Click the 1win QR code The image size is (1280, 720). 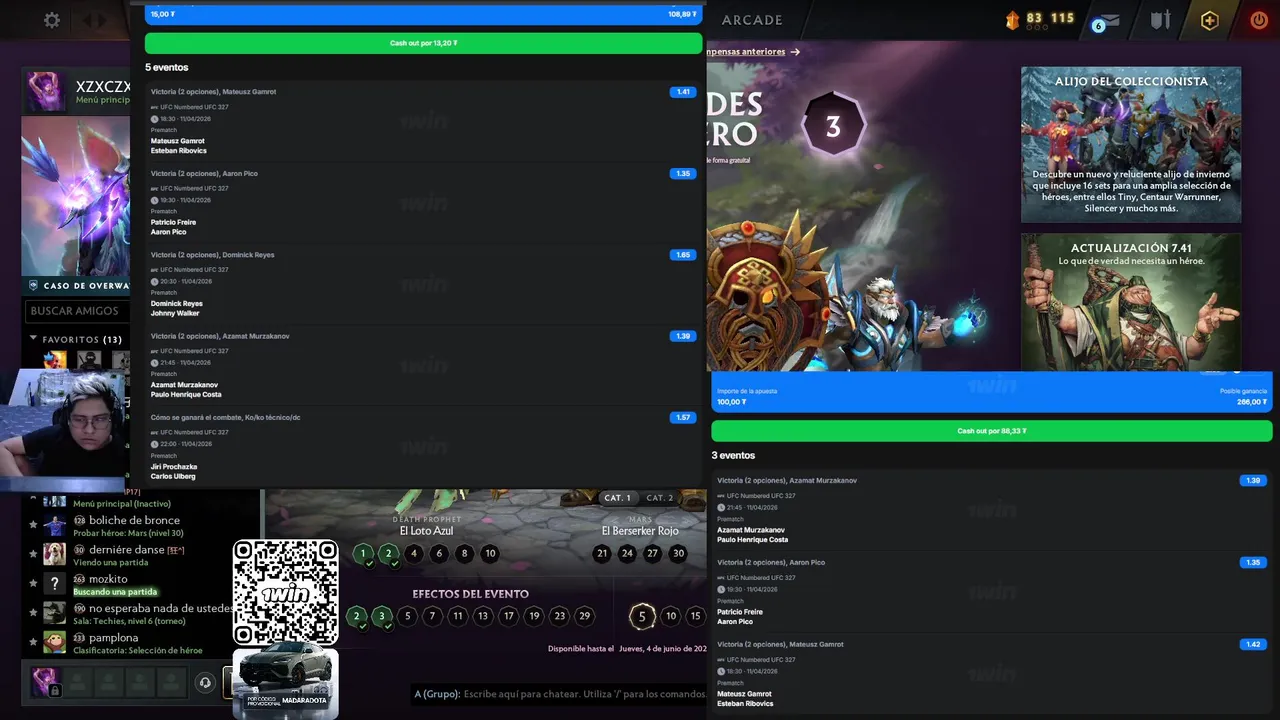[286, 593]
